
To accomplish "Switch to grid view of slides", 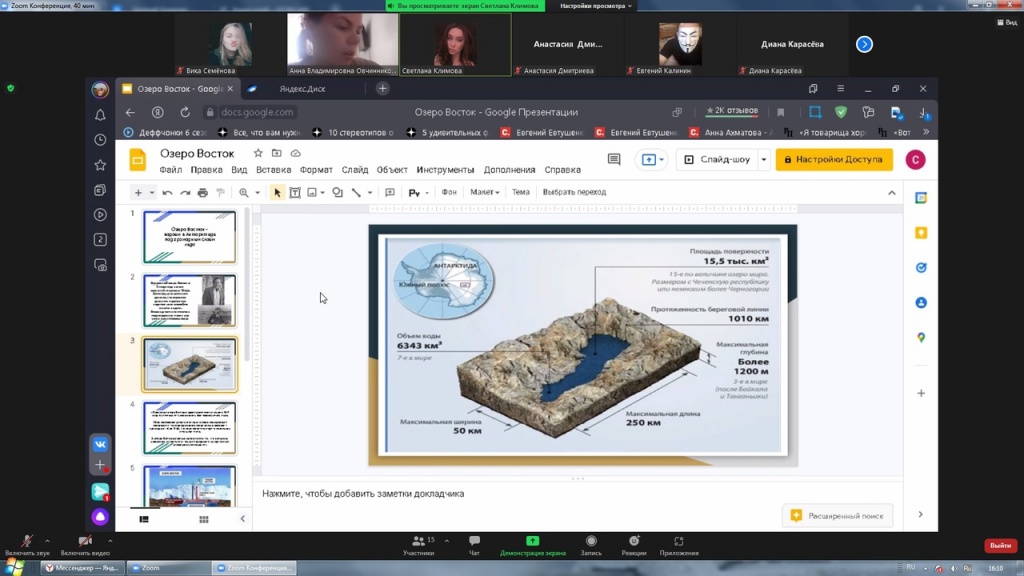I will [x=204, y=519].
